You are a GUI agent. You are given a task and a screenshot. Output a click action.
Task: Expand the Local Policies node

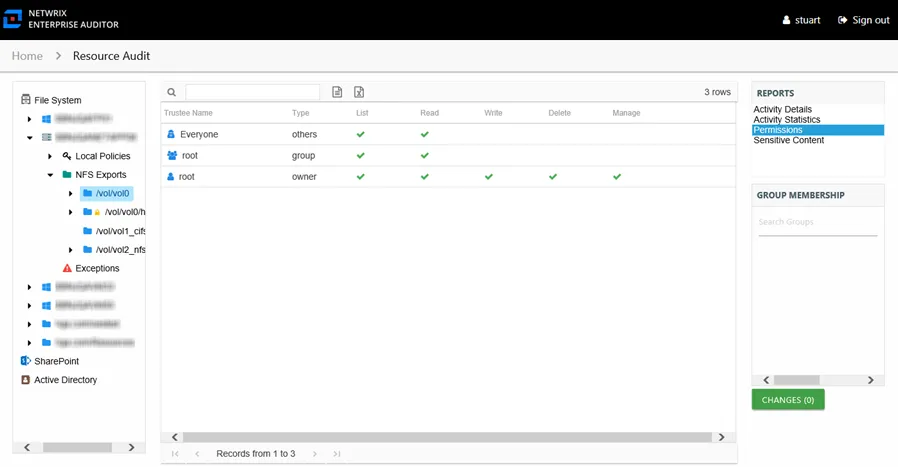click(x=50, y=156)
